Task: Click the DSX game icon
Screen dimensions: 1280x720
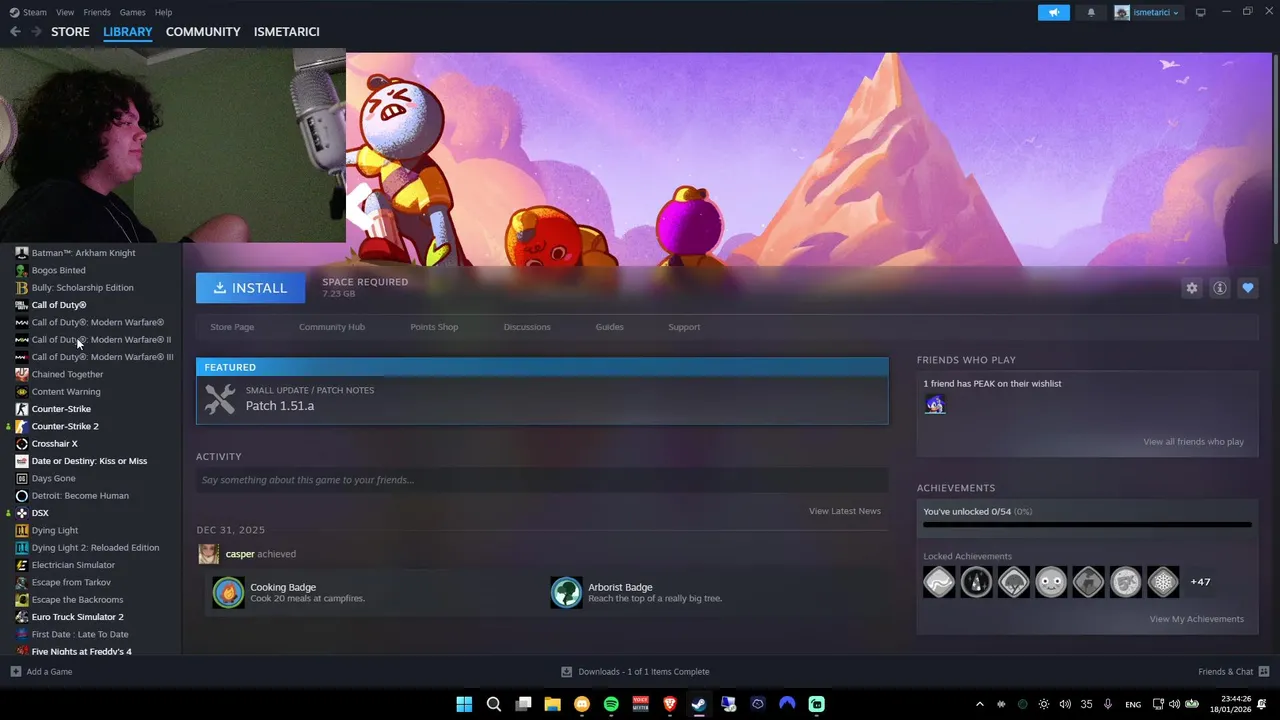Action: pos(22,513)
